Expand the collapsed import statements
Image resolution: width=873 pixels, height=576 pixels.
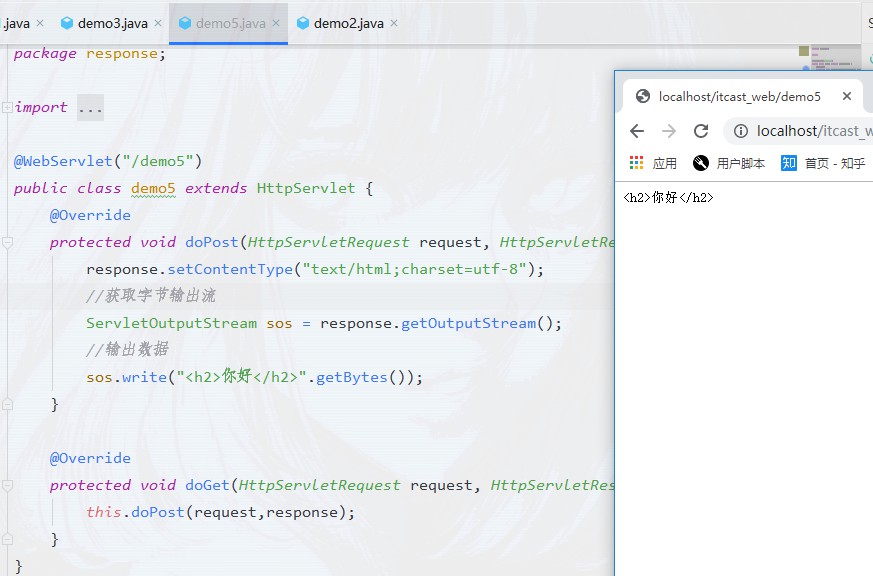coord(7,107)
